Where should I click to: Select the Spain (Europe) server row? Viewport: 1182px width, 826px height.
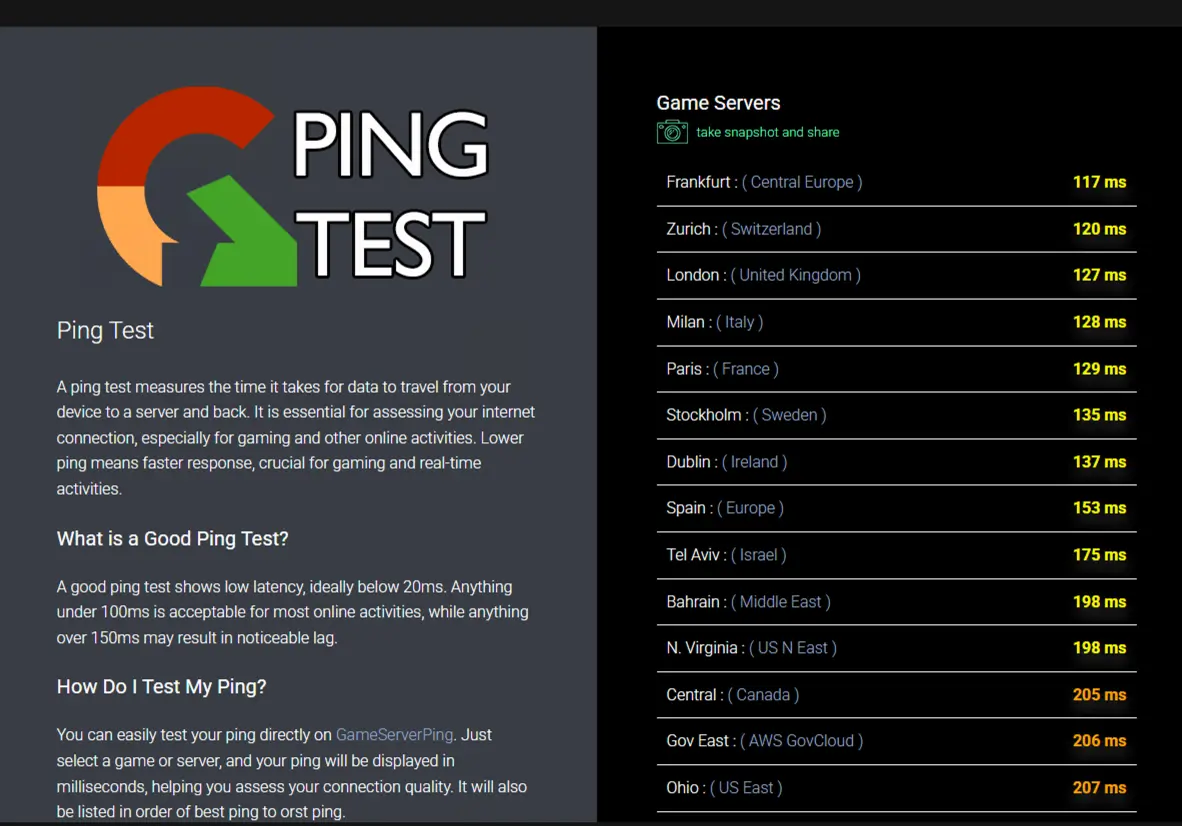coord(896,509)
